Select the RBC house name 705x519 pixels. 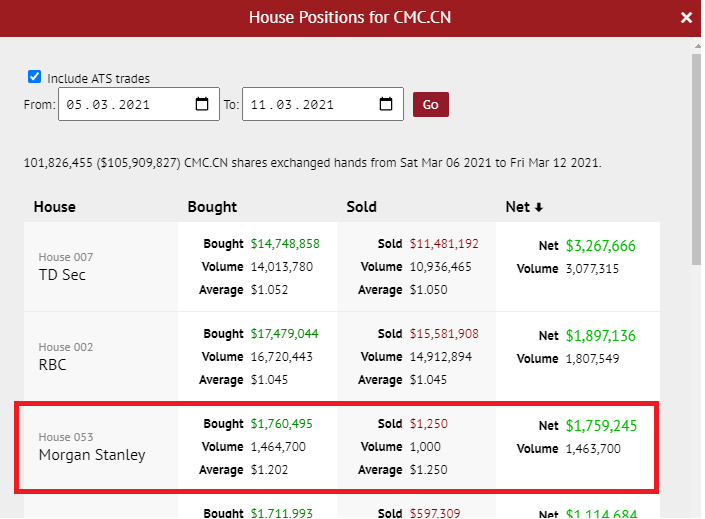(52, 365)
